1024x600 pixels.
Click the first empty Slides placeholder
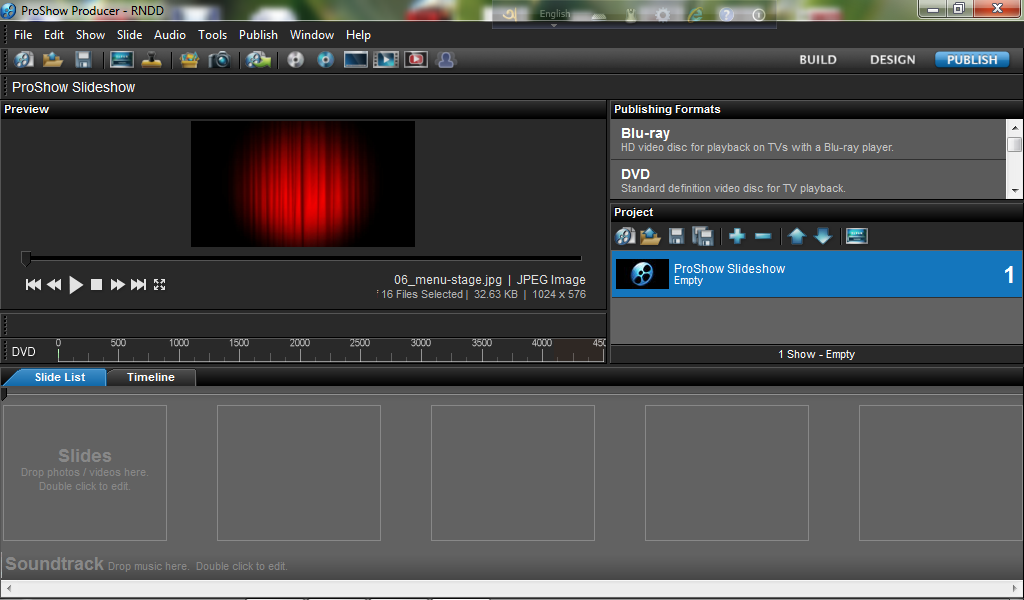coord(85,473)
